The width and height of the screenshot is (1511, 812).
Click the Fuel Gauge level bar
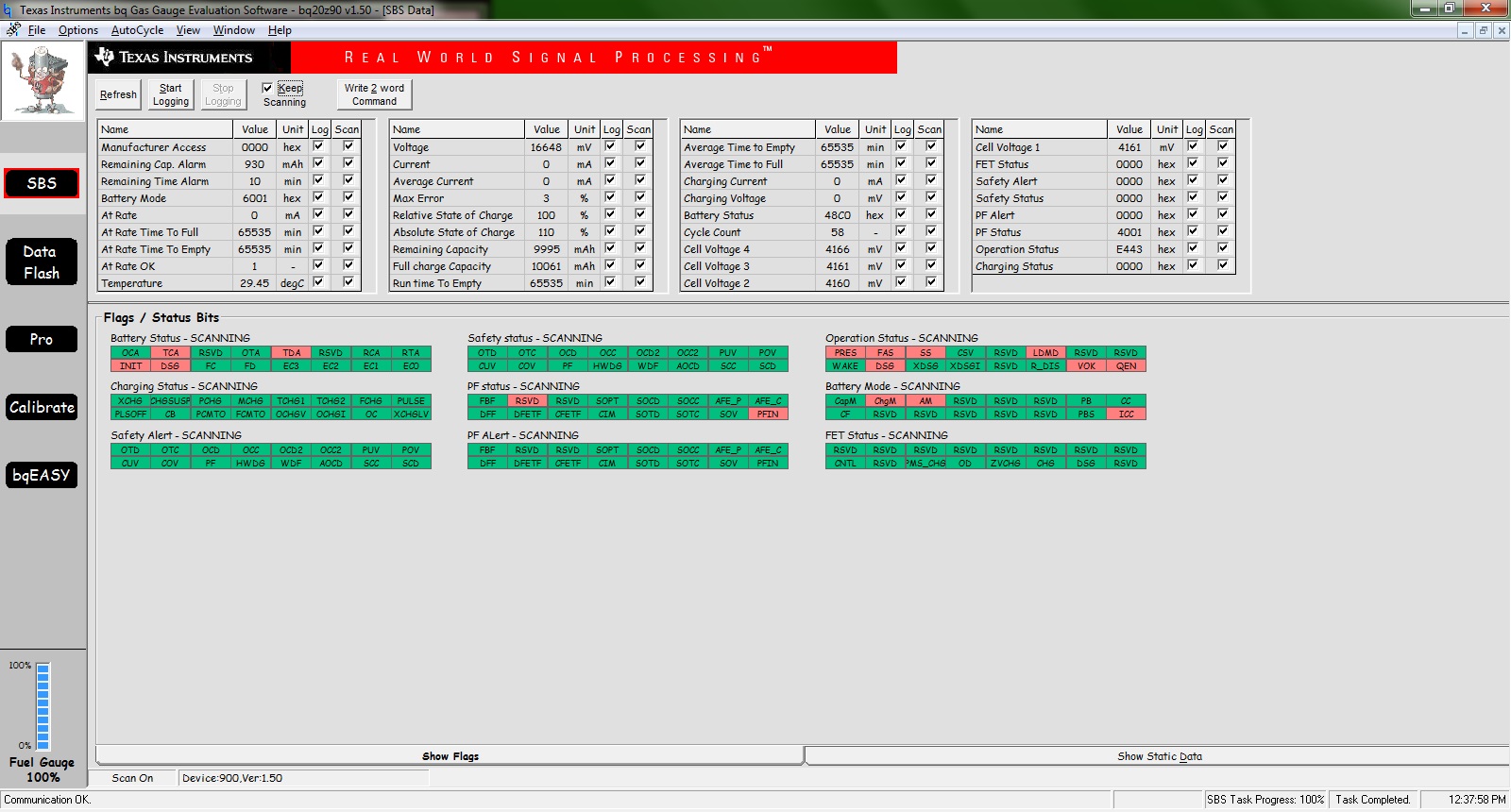[x=42, y=706]
